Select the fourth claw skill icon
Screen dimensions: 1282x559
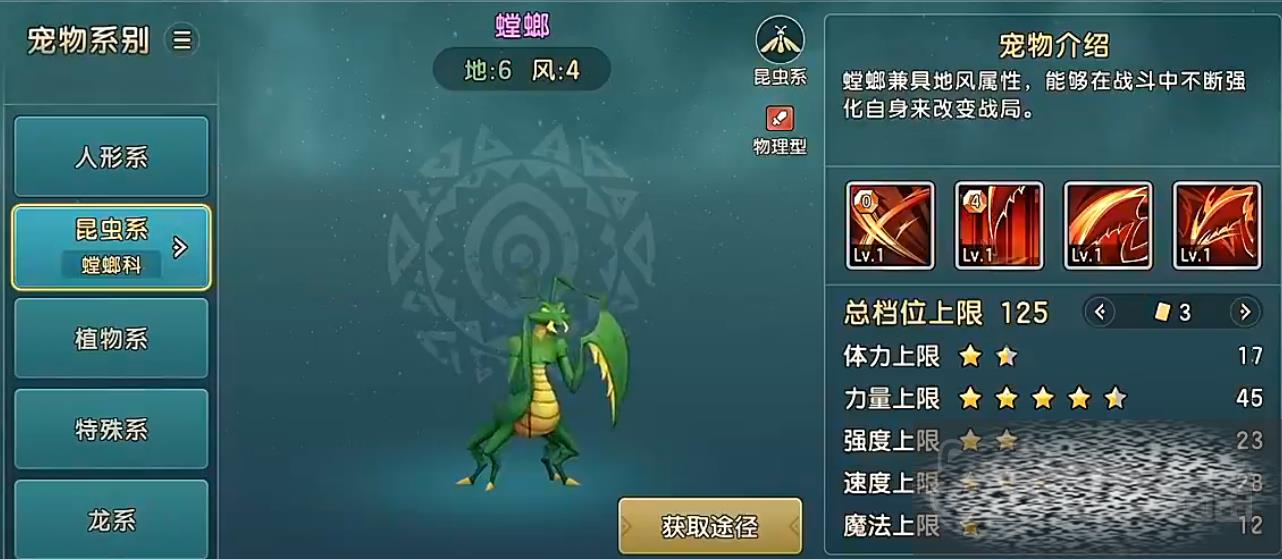pyautogui.click(x=1217, y=226)
